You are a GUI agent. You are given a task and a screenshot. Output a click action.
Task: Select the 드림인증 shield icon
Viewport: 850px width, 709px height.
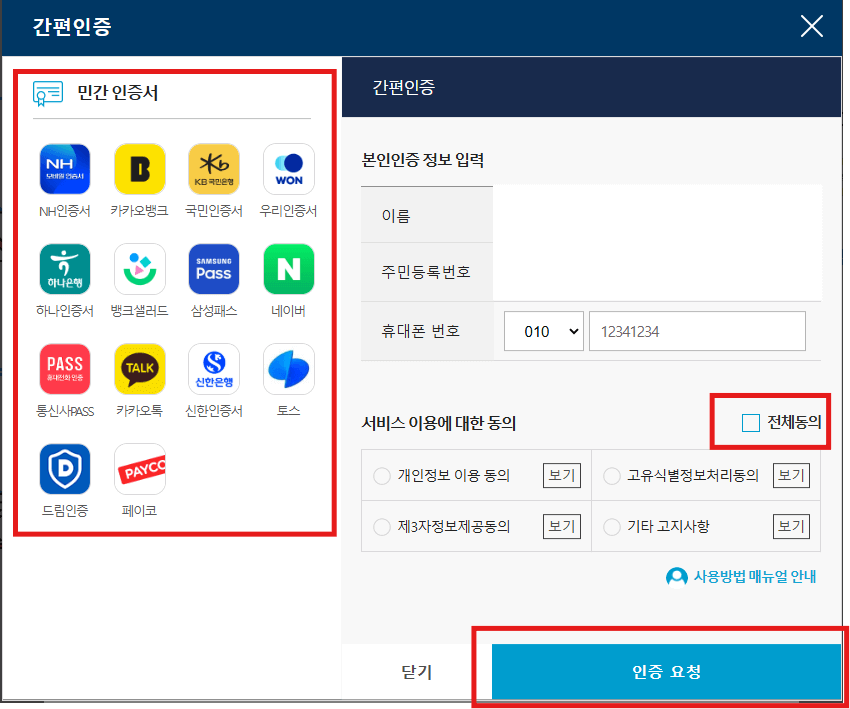tap(65, 469)
